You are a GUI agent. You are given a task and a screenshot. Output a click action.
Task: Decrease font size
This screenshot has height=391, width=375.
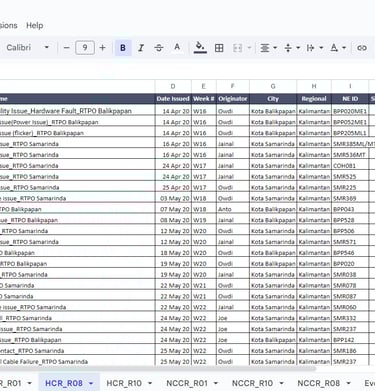coord(66,48)
